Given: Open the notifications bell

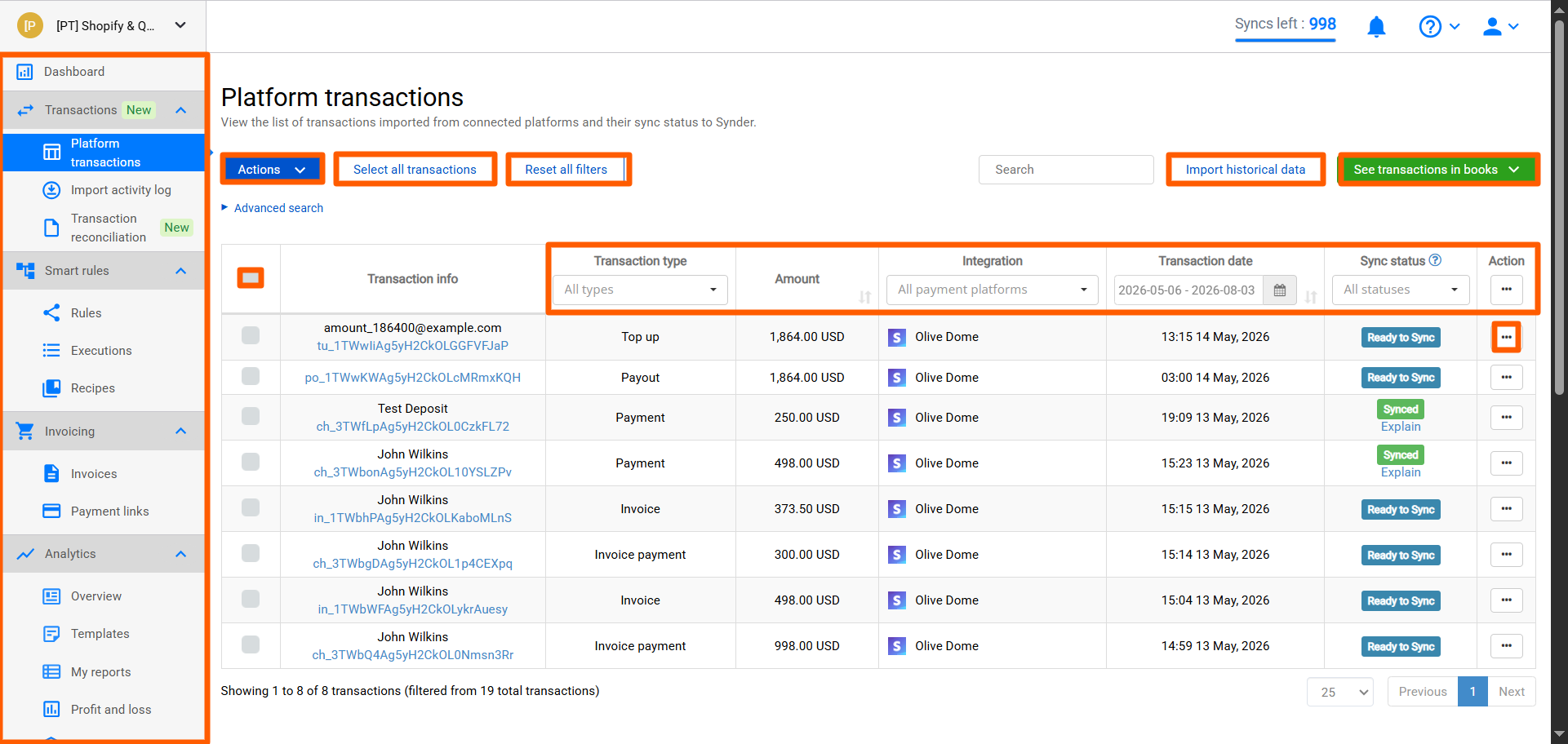Looking at the screenshot, I should pyautogui.click(x=1376, y=27).
